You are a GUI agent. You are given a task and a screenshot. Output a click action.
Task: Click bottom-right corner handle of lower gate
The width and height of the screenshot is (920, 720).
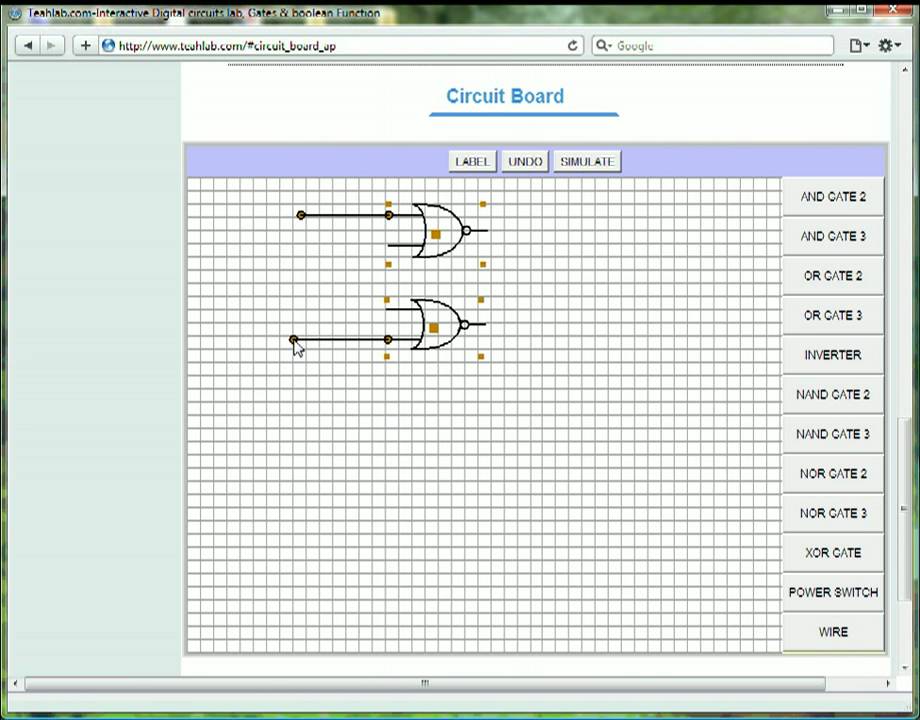click(481, 356)
